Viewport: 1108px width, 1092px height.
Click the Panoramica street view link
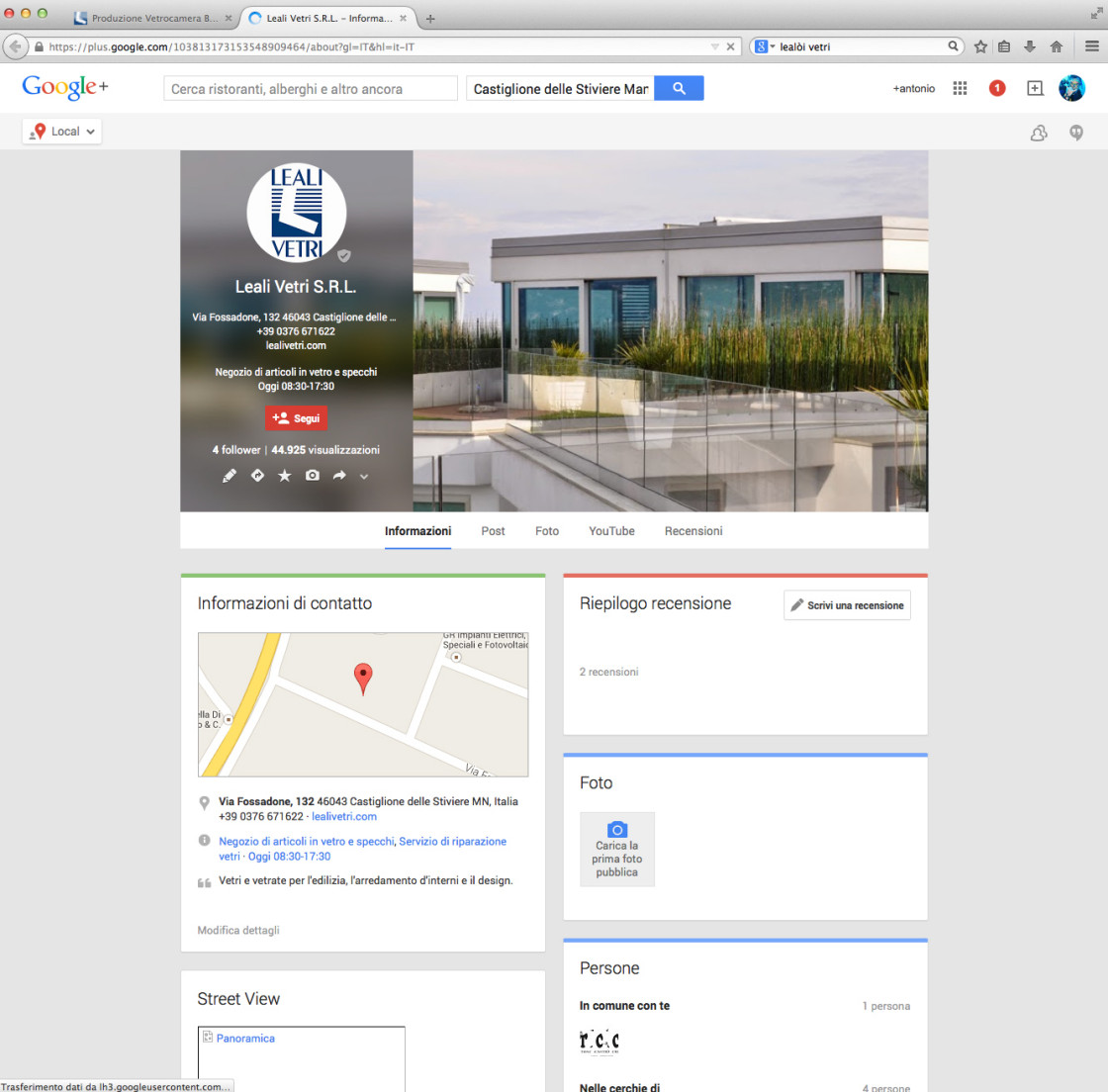tap(245, 1039)
